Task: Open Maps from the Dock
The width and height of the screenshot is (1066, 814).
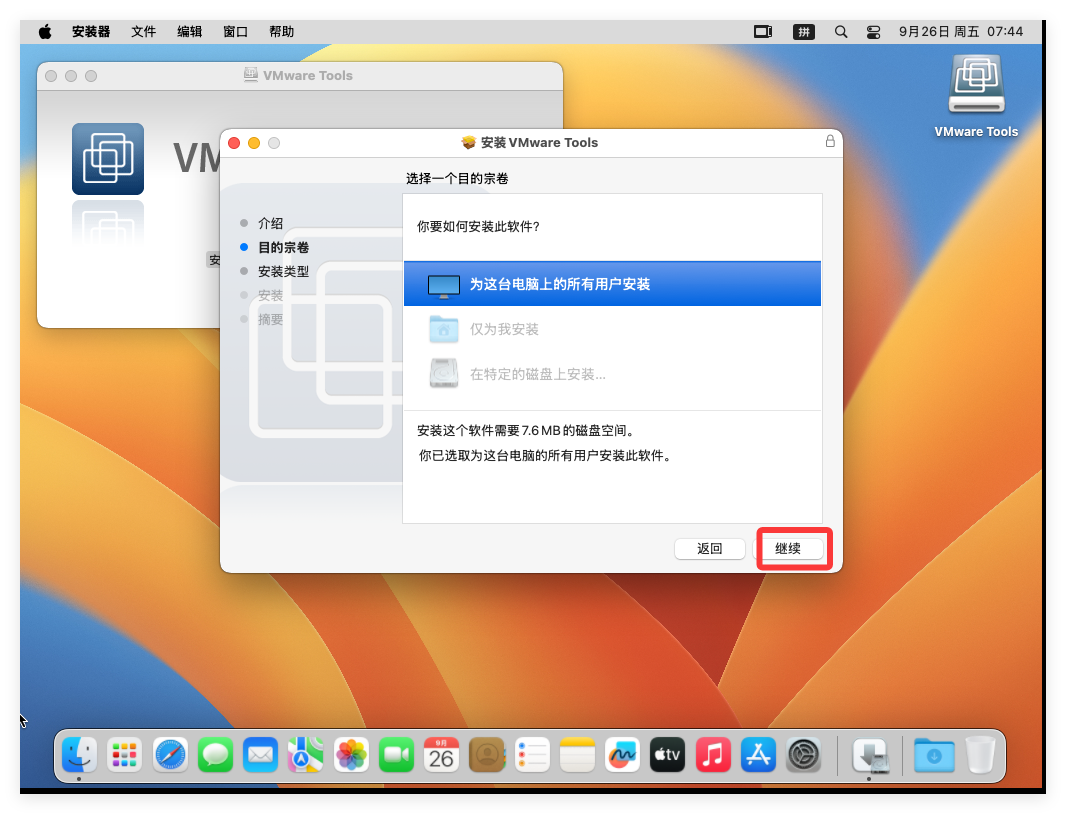Action: (x=306, y=755)
